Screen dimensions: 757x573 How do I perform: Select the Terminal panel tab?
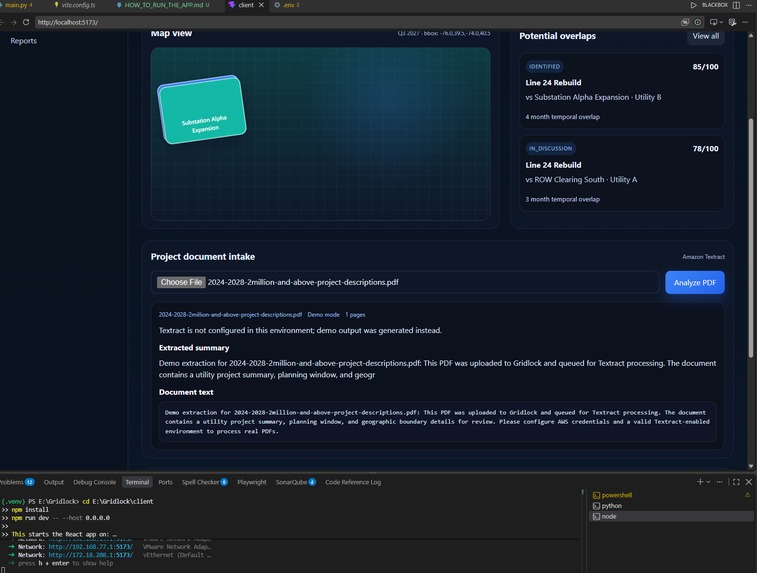pyautogui.click(x=137, y=482)
